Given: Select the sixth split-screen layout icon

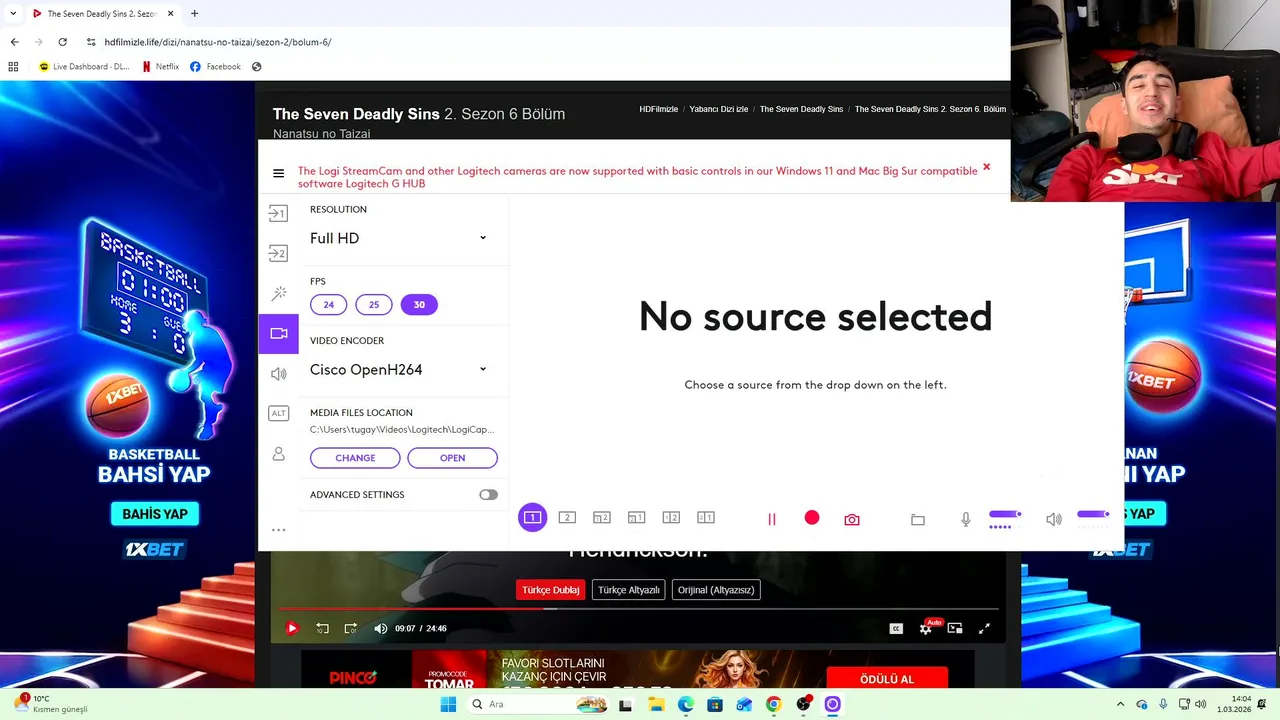Looking at the screenshot, I should [706, 517].
